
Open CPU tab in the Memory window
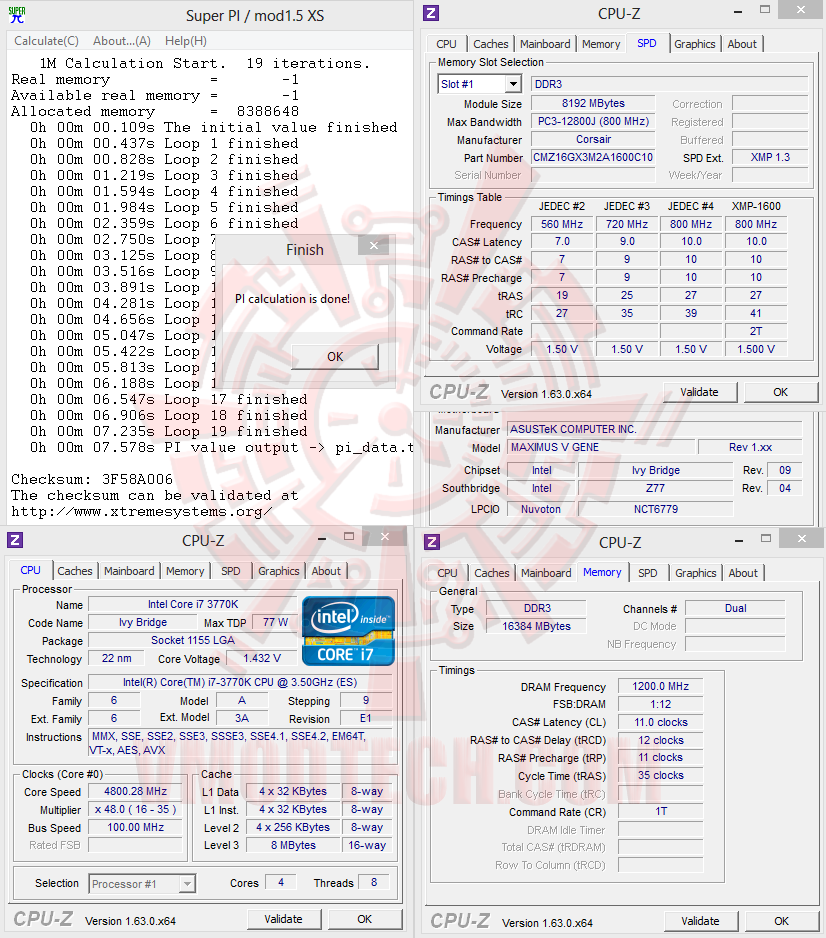click(447, 572)
